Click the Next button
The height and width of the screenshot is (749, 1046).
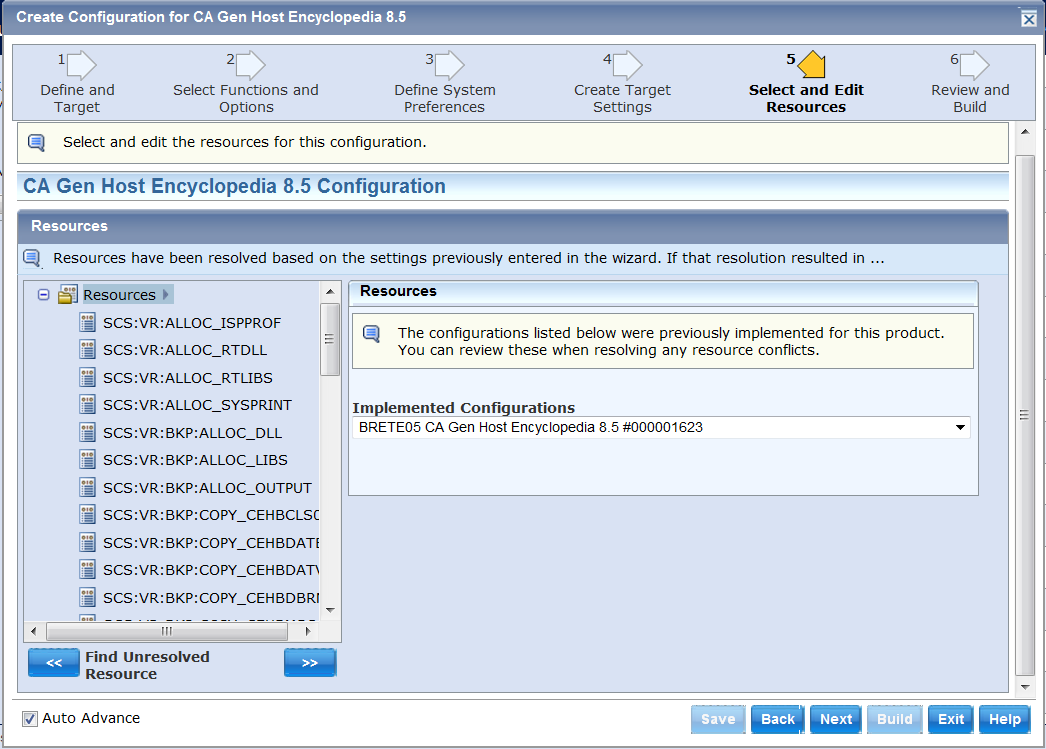836,719
